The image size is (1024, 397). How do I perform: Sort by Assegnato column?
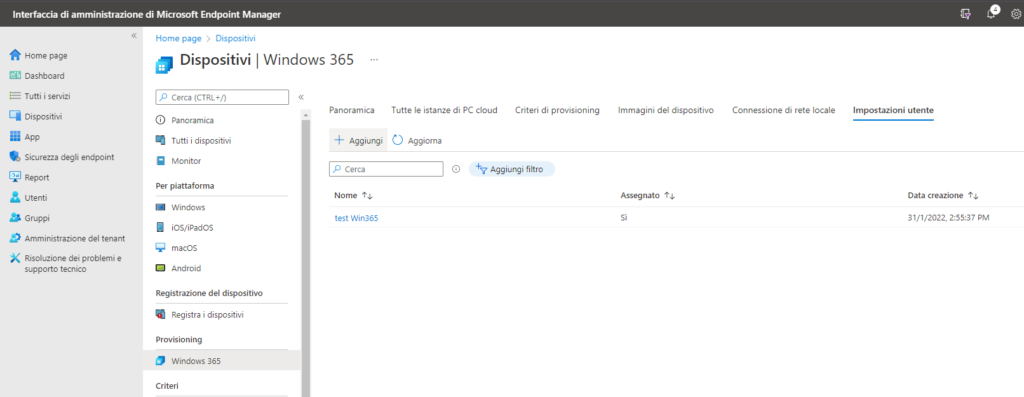coord(647,195)
